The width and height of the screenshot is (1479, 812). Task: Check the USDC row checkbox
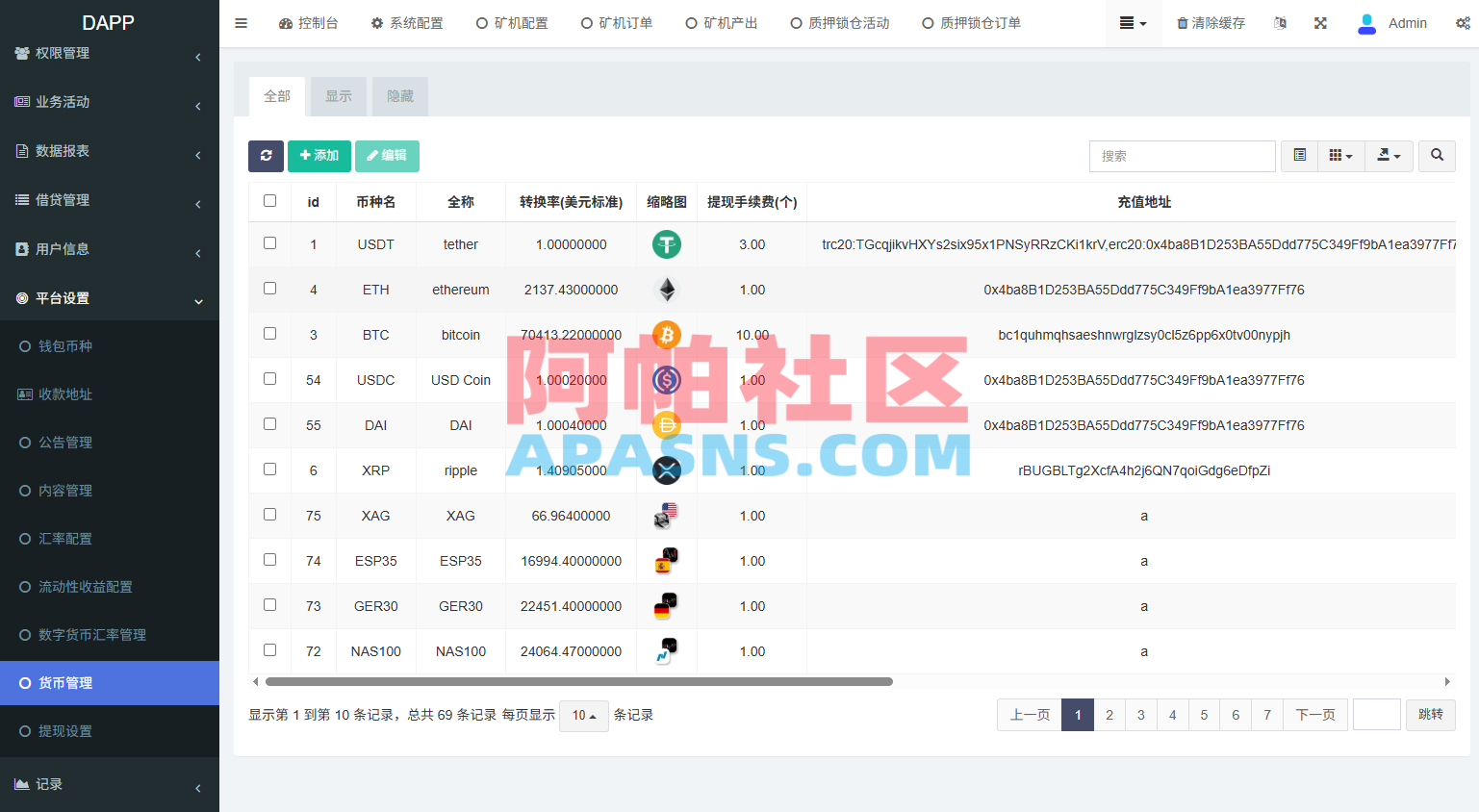click(269, 379)
